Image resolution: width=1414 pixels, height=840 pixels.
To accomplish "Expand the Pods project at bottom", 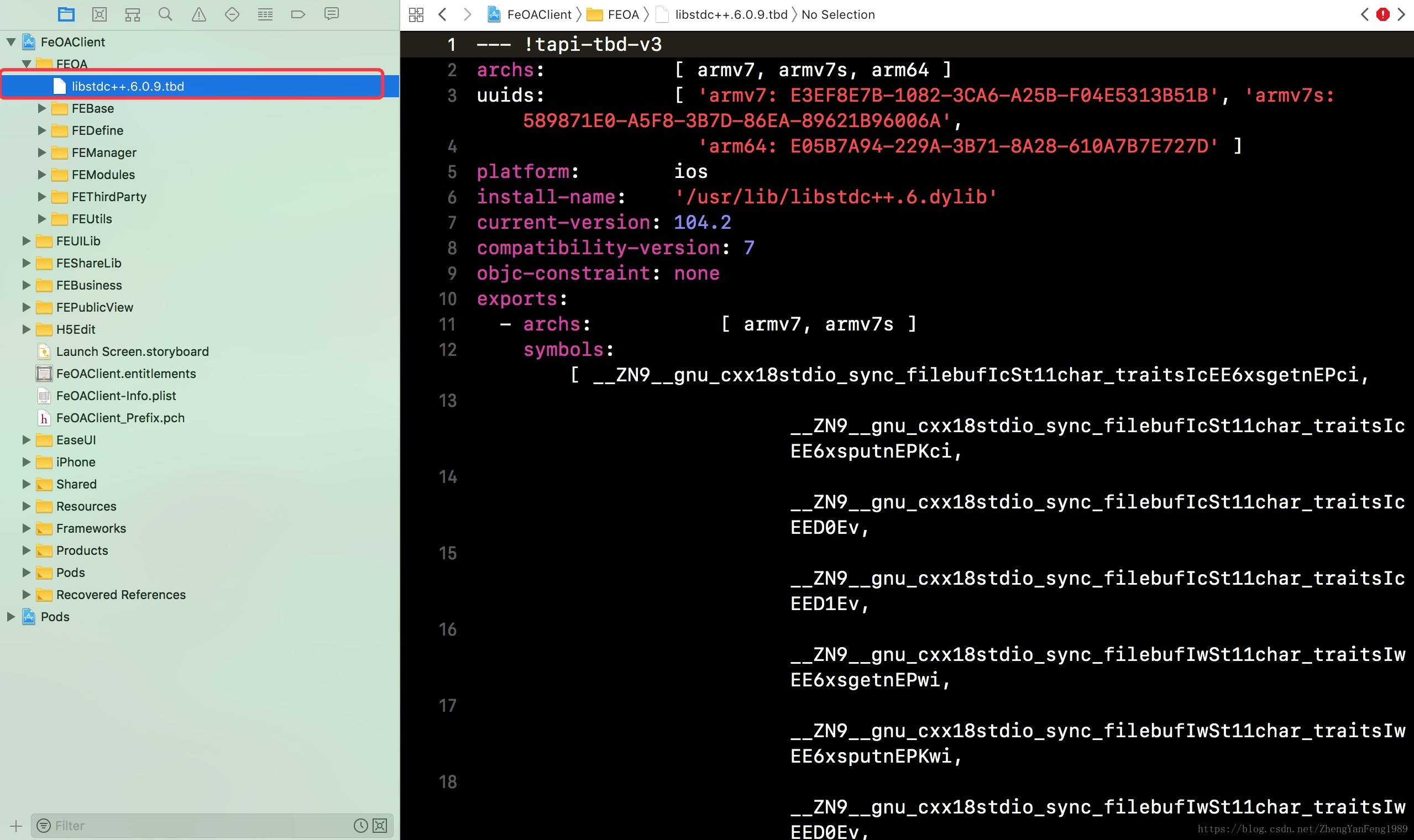I will click(x=10, y=616).
